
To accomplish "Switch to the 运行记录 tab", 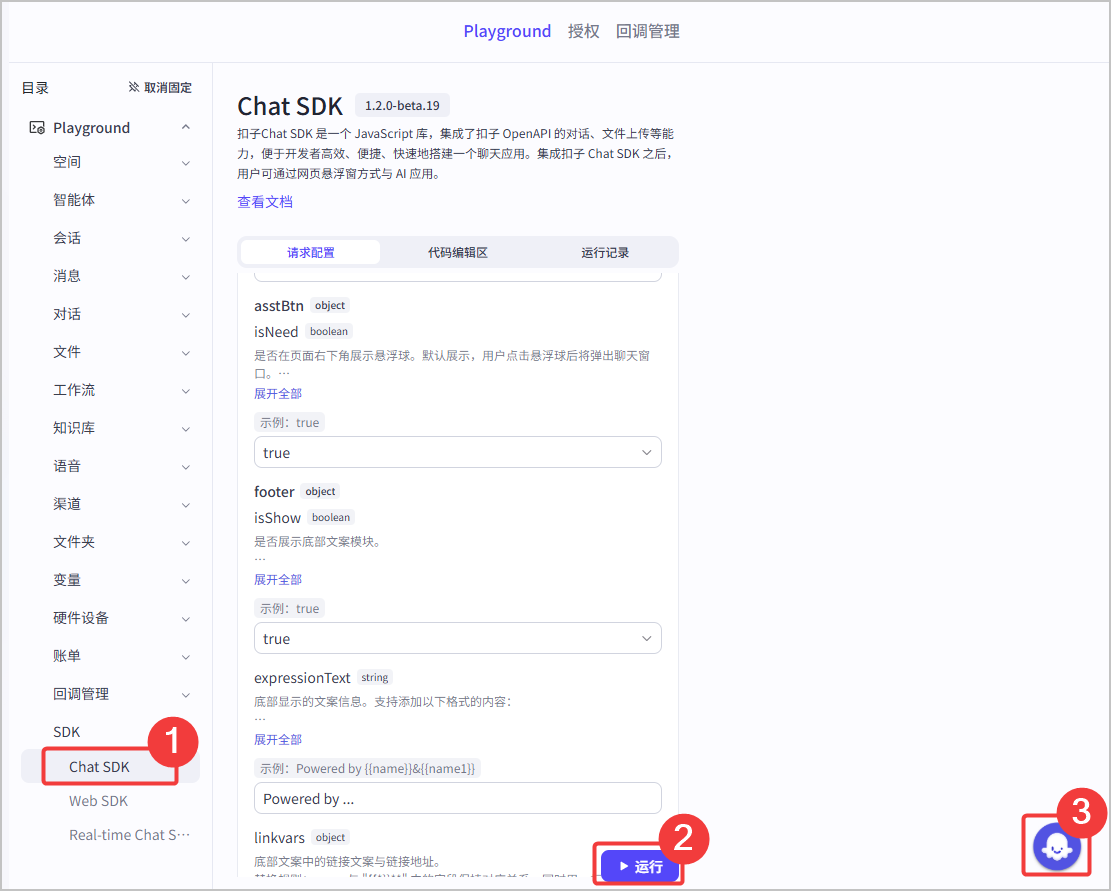I will [604, 252].
